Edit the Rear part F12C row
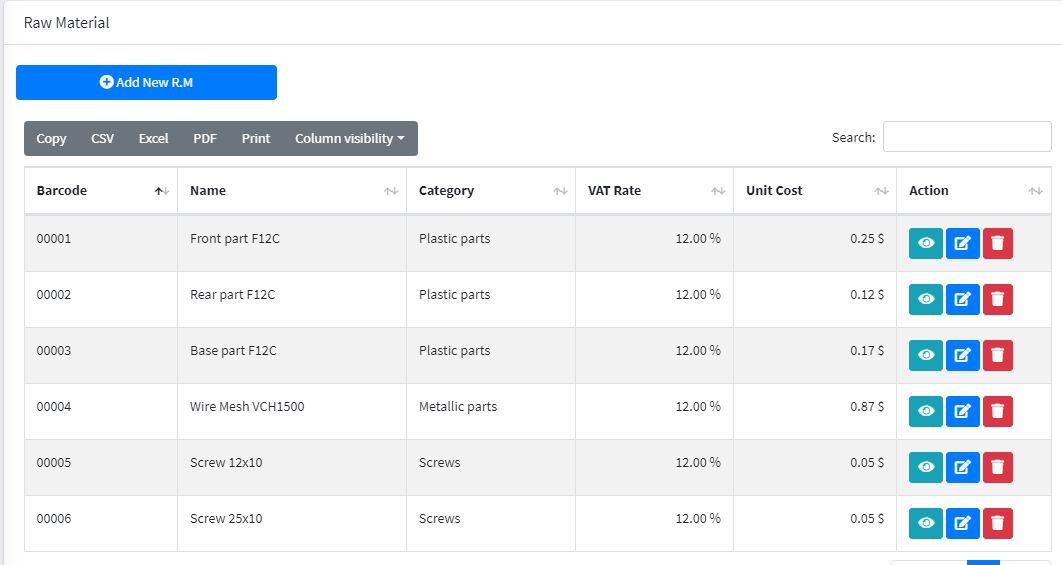 [962, 299]
